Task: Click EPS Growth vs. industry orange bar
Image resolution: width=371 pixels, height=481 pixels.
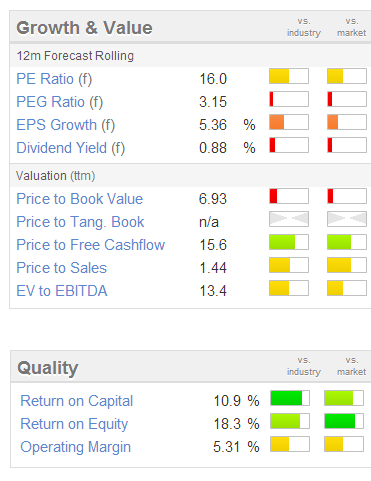Action: [x=289, y=122]
